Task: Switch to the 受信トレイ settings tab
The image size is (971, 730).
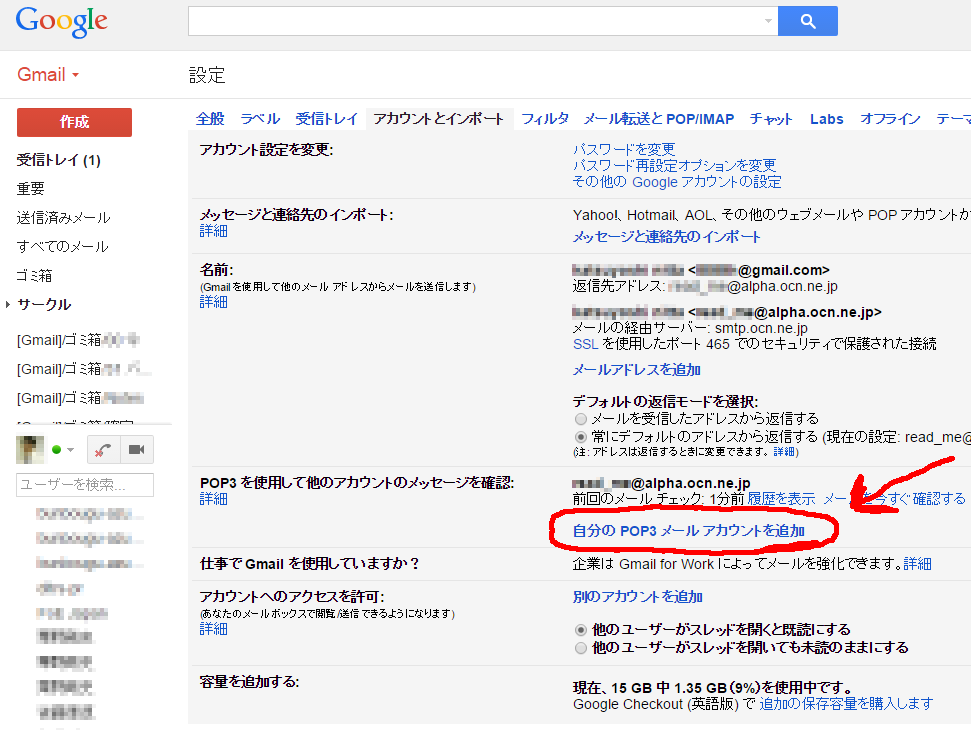Action: tap(326, 118)
